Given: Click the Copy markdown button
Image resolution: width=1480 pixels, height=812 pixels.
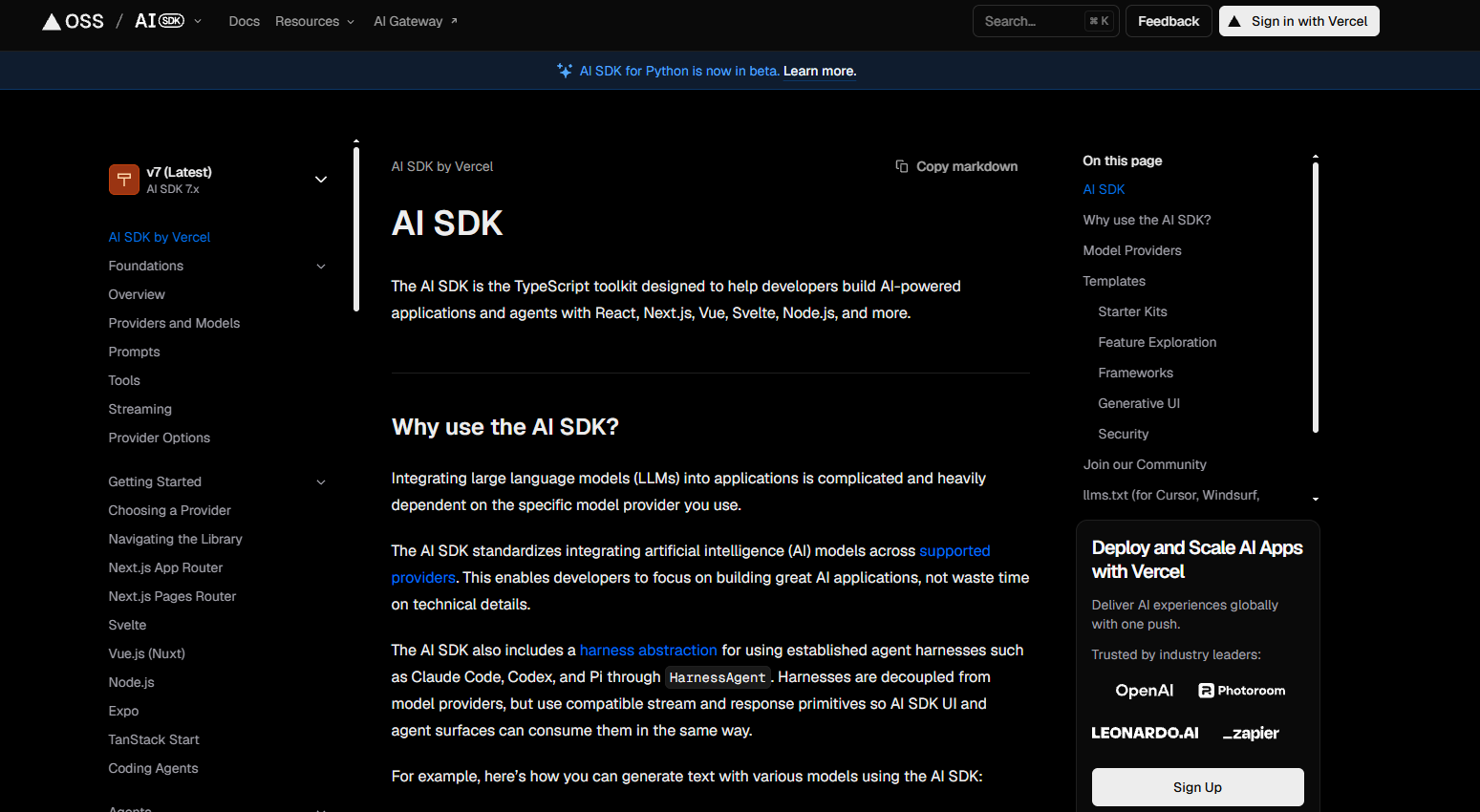Looking at the screenshot, I should [956, 166].
